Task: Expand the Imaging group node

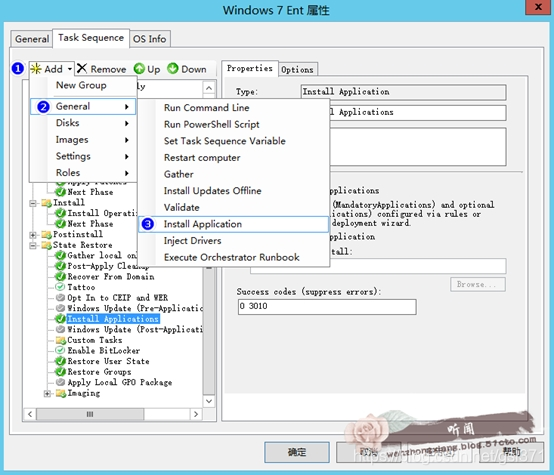Action: point(47,393)
